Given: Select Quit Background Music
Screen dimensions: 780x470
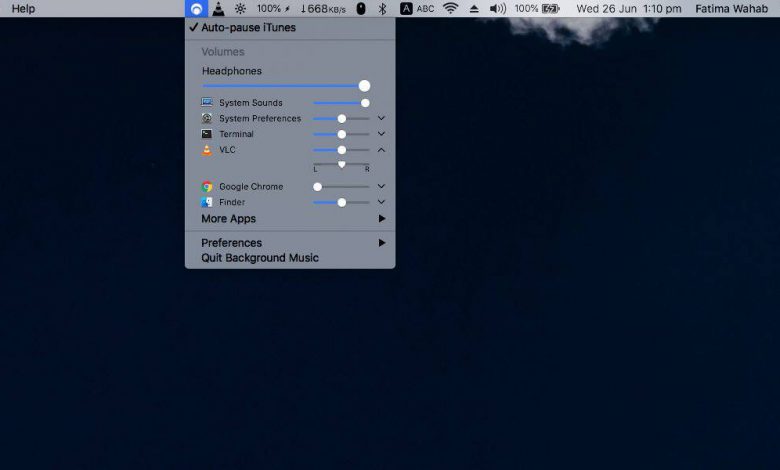Looking at the screenshot, I should [x=291, y=258].
